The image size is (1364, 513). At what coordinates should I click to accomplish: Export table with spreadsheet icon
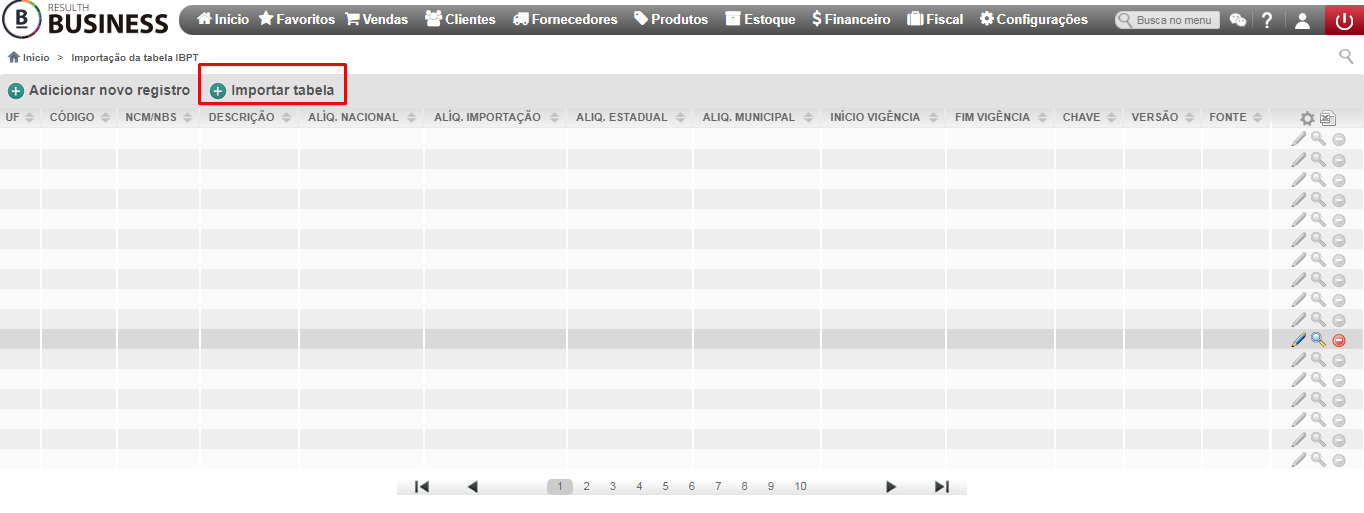pos(1328,118)
